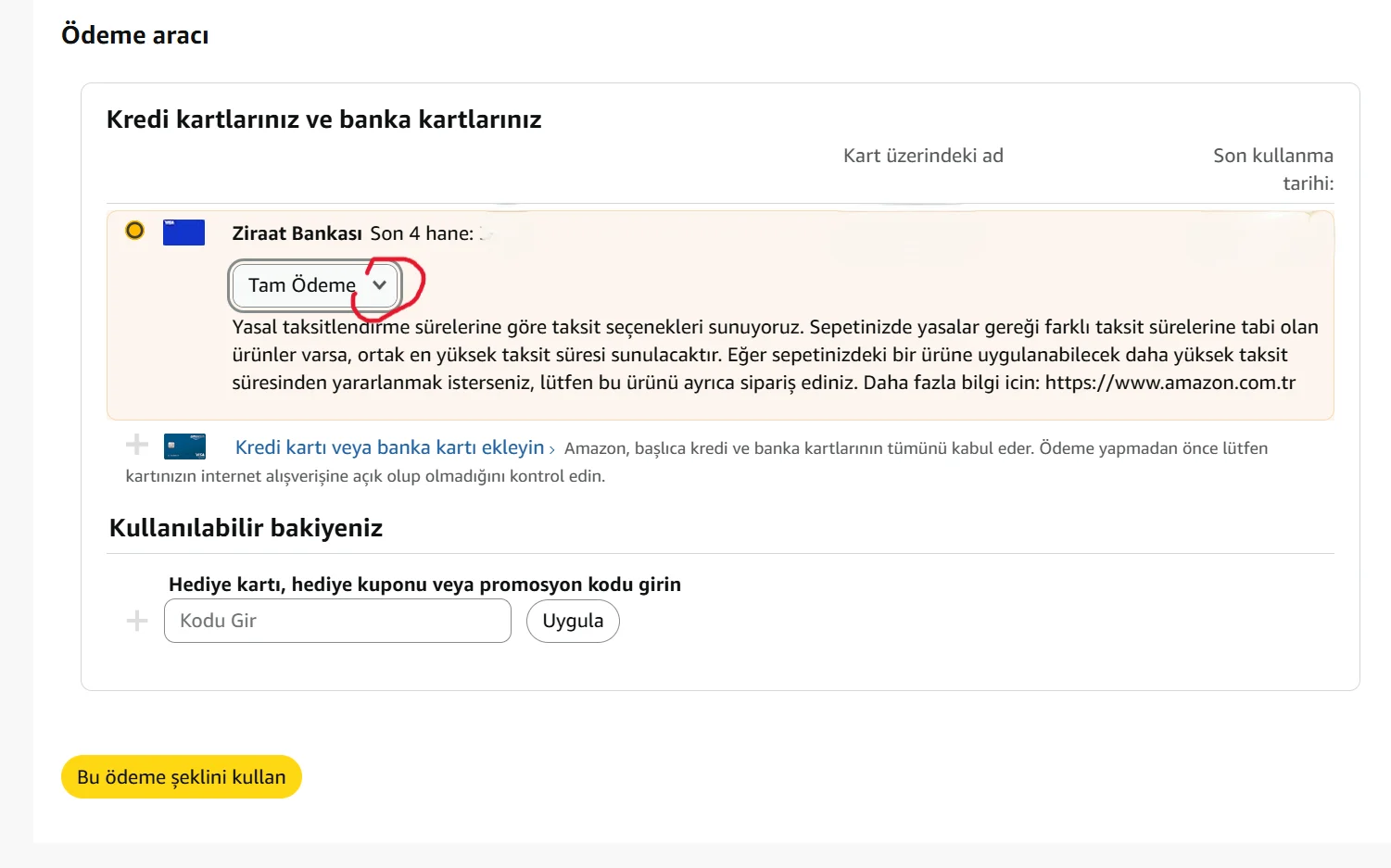Click the Kredi kartlarınız ve banka kartlarınız heading
Image resolution: width=1391 pixels, height=868 pixels.
coord(324,120)
